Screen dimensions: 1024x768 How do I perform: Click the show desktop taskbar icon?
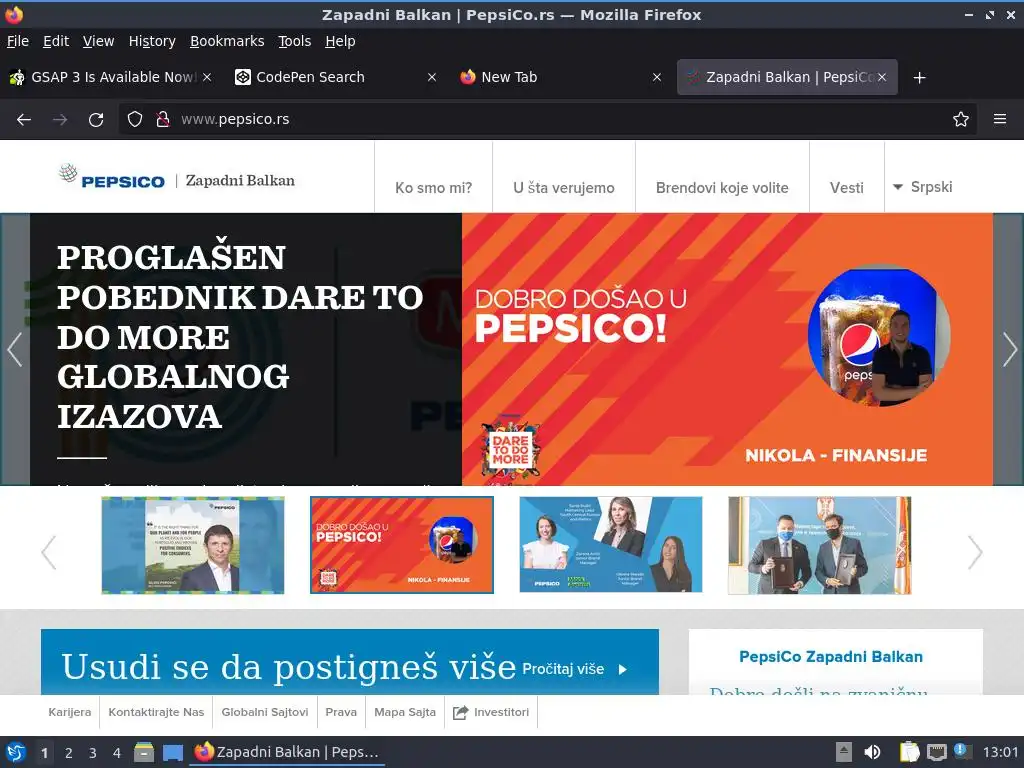point(172,753)
